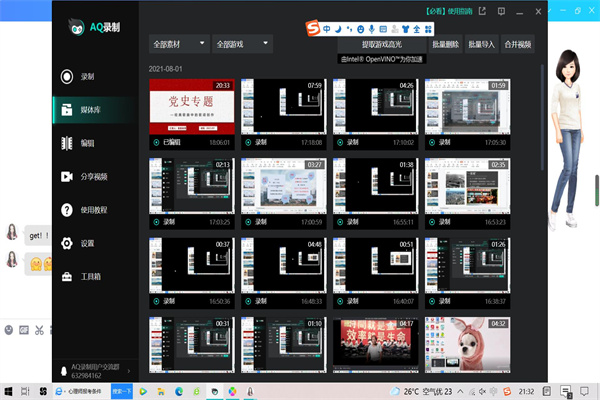Open the 工具箱 (Toolbox) icon

click(67, 276)
